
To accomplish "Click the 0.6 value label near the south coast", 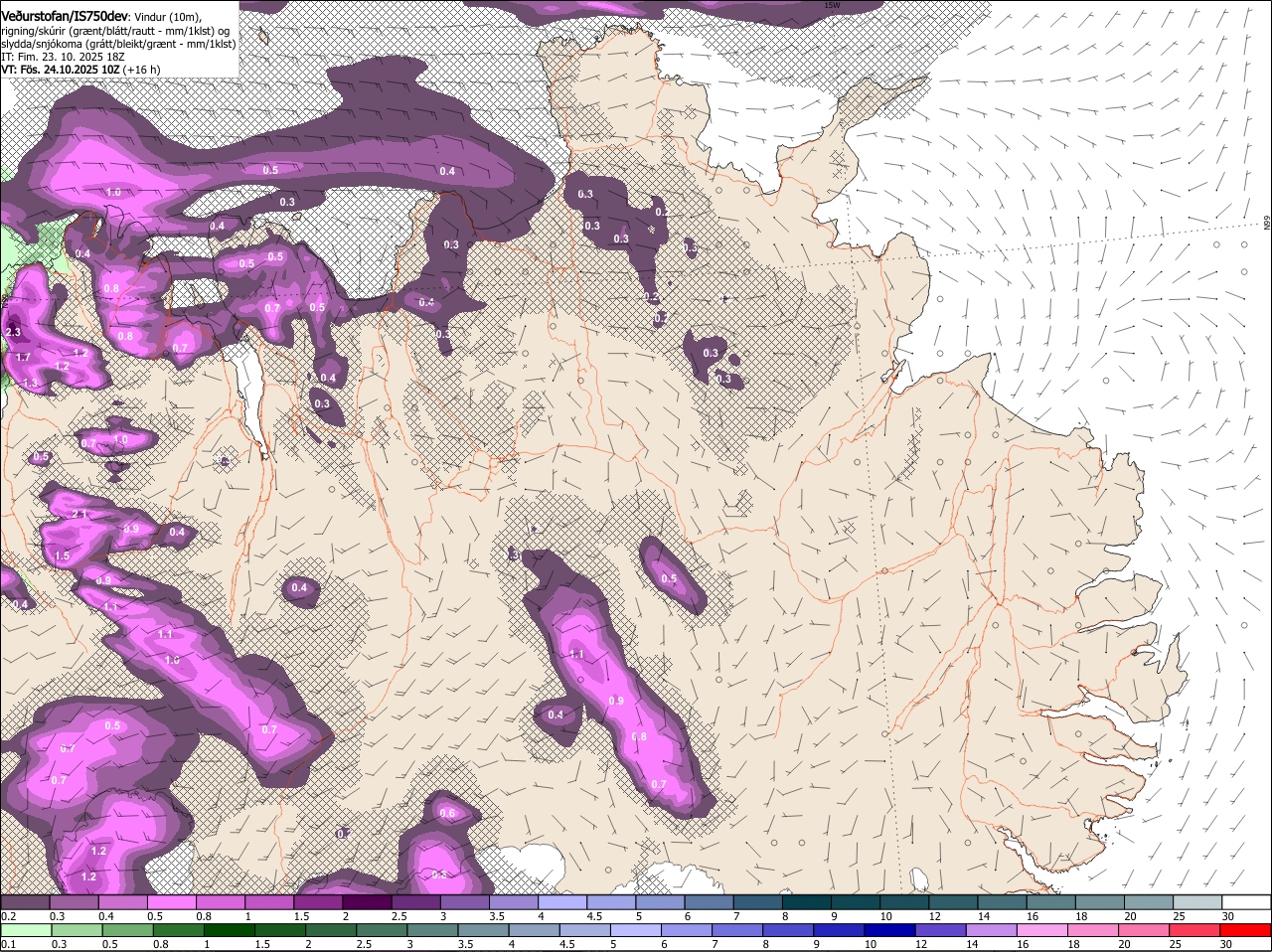I will point(447,814).
